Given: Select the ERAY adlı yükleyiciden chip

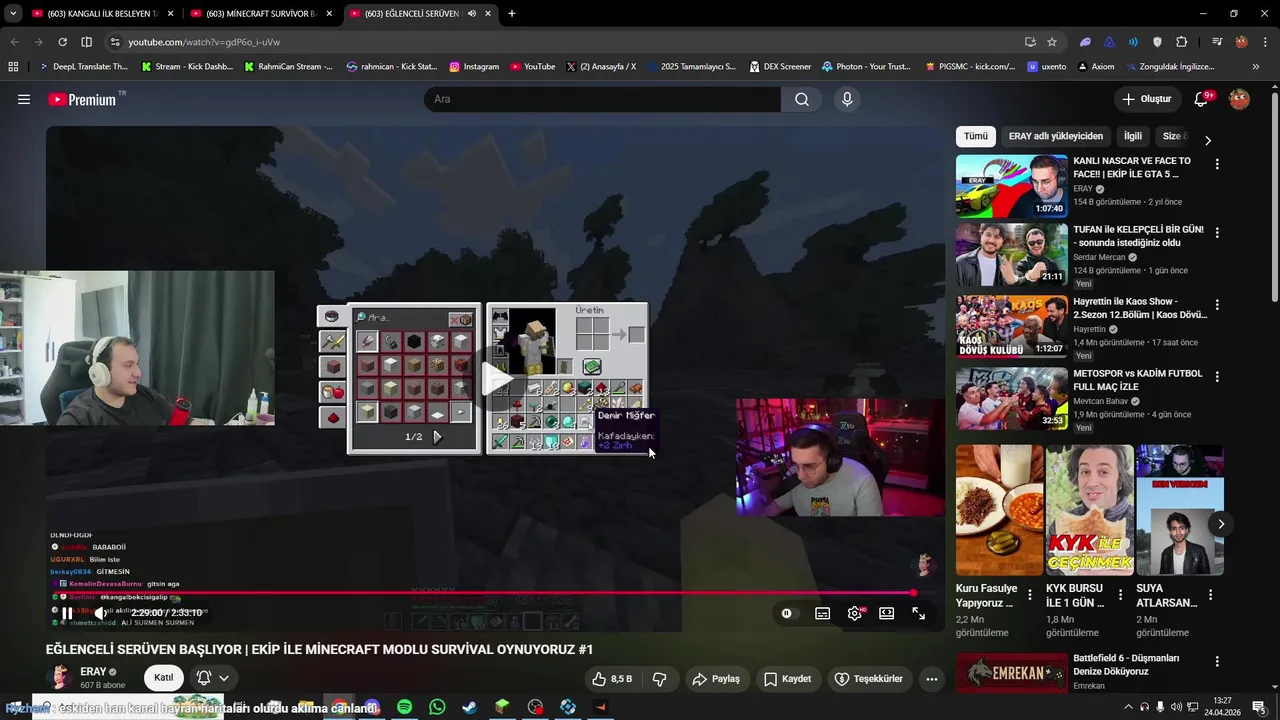Looking at the screenshot, I should coord(1056,136).
